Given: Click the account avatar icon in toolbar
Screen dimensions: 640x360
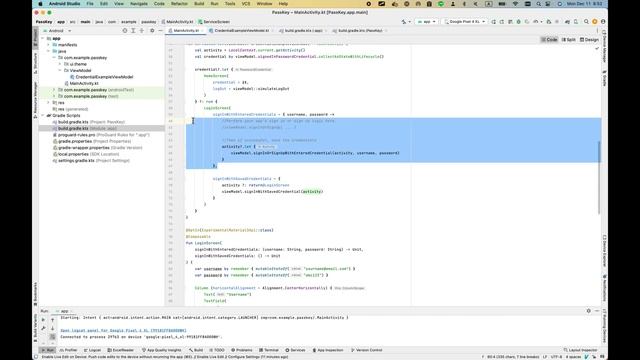Looking at the screenshot, I should click(x=603, y=22).
